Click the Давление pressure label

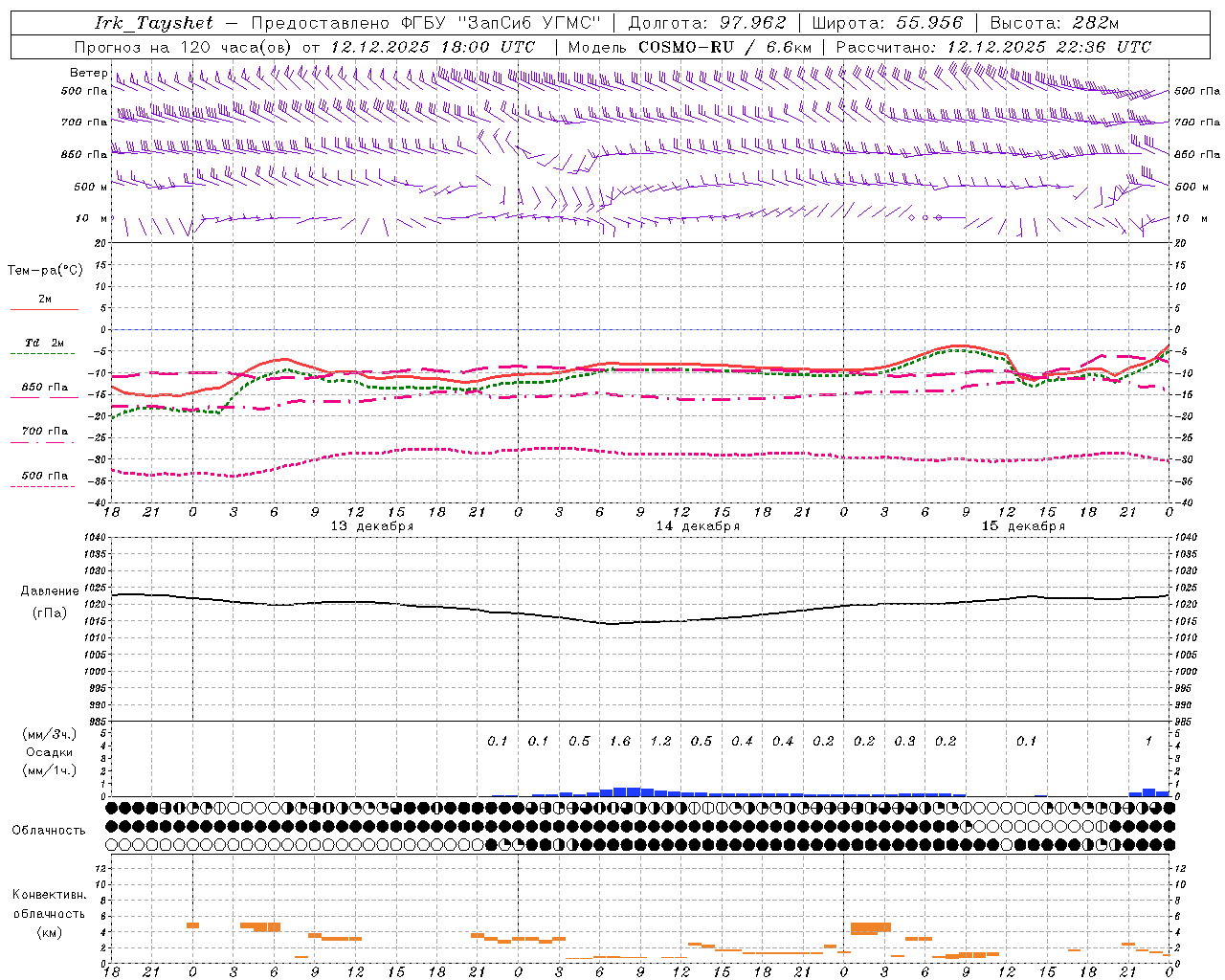(x=48, y=591)
